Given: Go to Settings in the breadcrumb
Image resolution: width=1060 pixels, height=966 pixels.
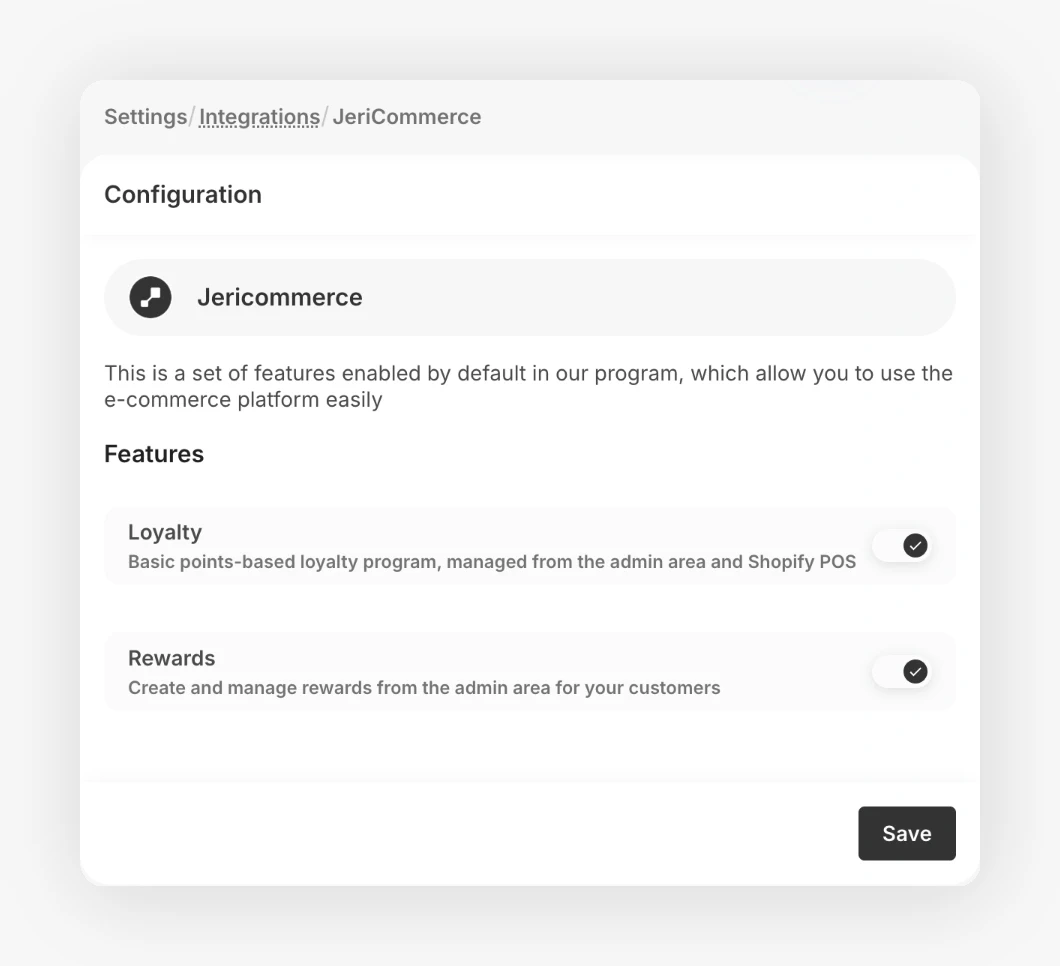Looking at the screenshot, I should 145,117.
